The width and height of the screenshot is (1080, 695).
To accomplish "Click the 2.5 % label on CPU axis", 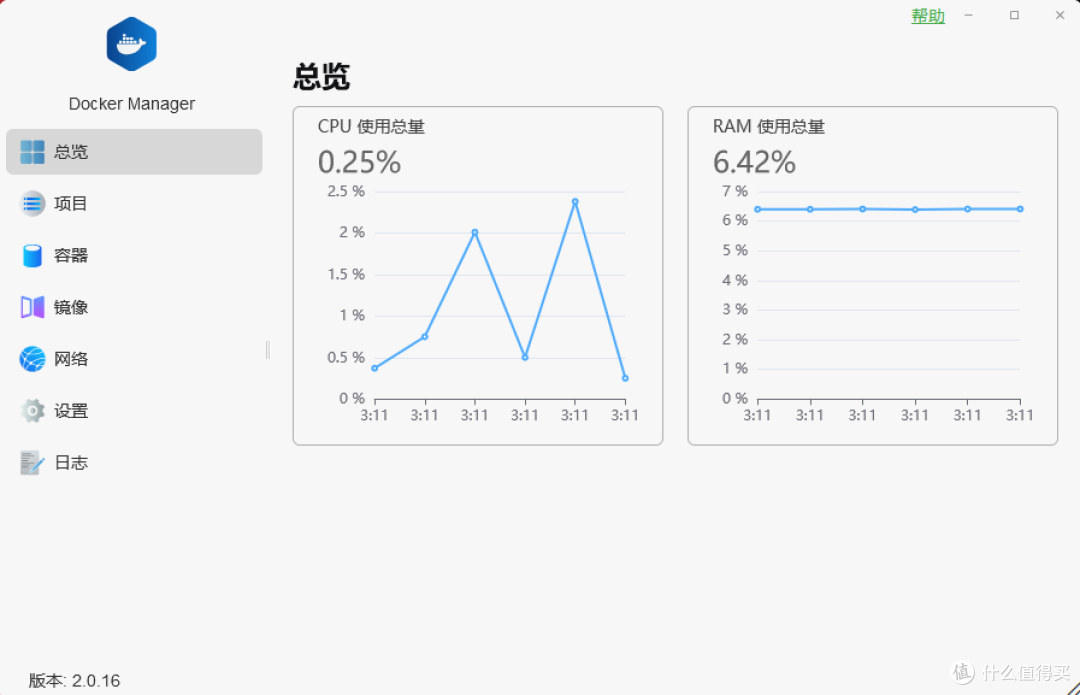I will (346, 191).
